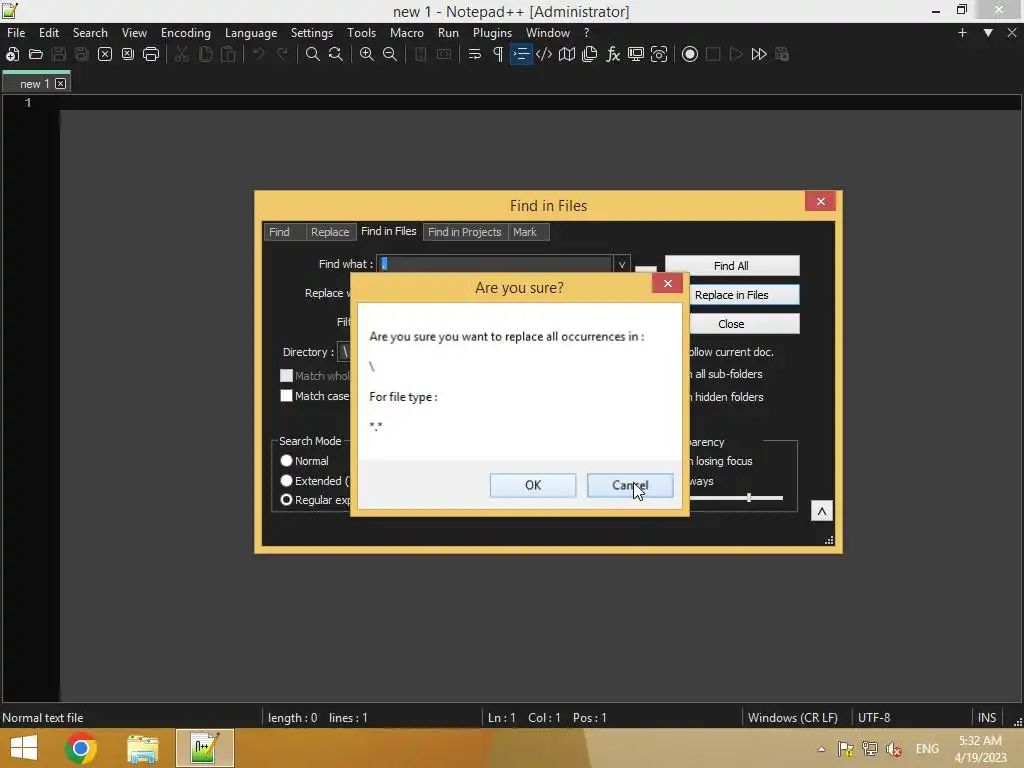Toggle Word Wrap toolbar icon
Screen dimensions: 1024x768
click(x=475, y=54)
